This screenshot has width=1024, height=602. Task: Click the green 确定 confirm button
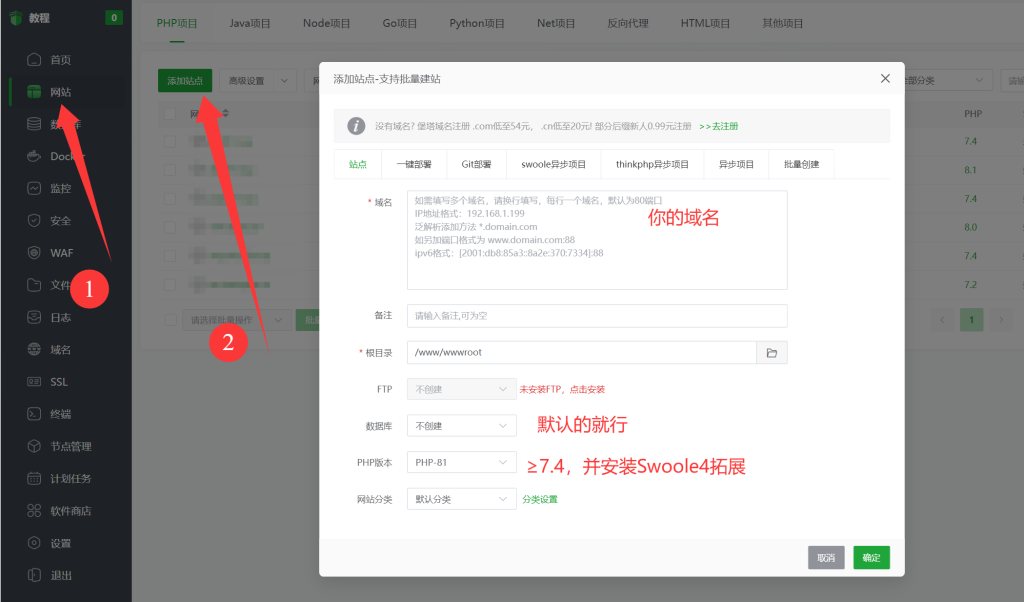click(871, 558)
